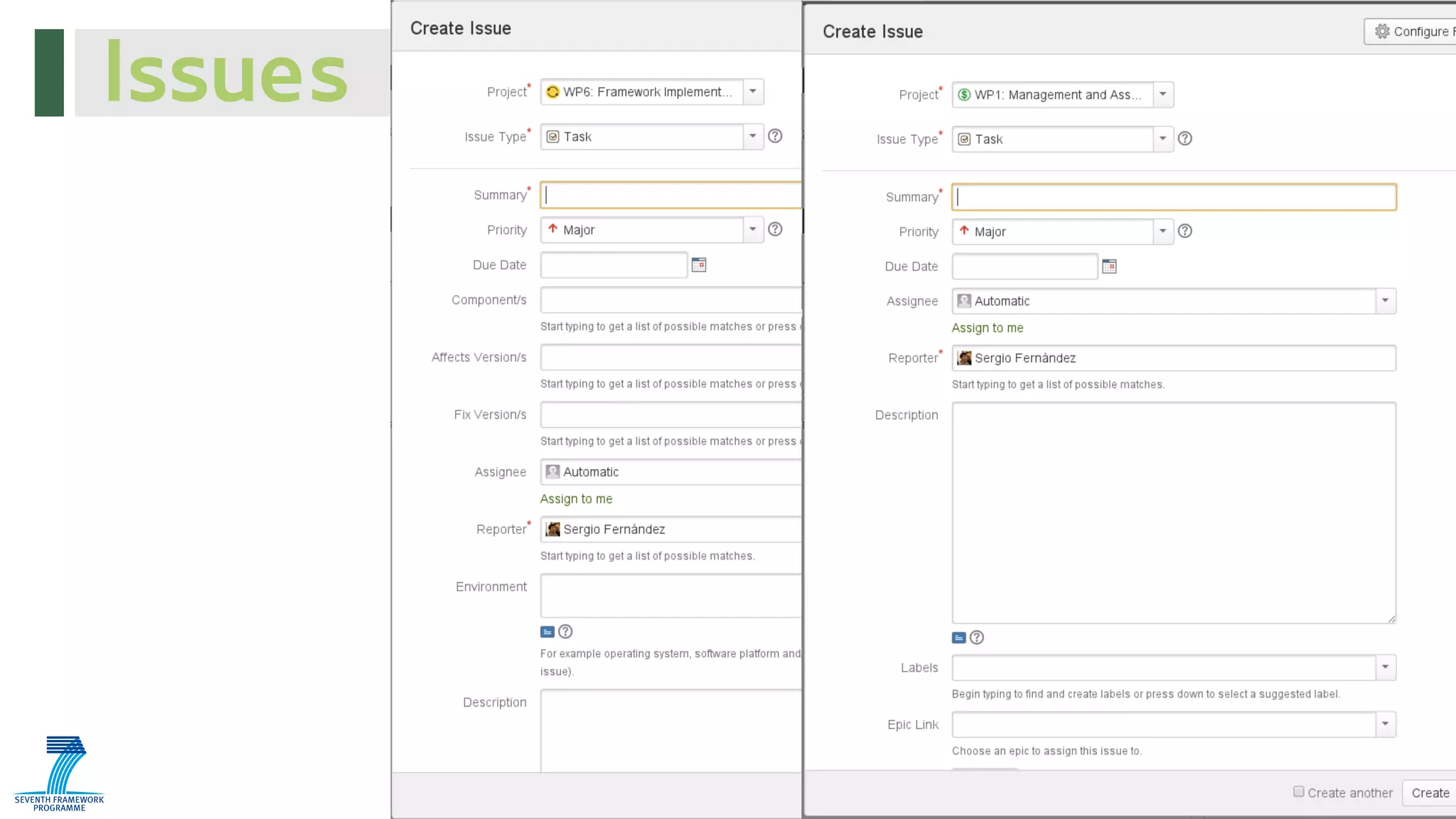Click Assign to me link in right dialog

coord(987,328)
